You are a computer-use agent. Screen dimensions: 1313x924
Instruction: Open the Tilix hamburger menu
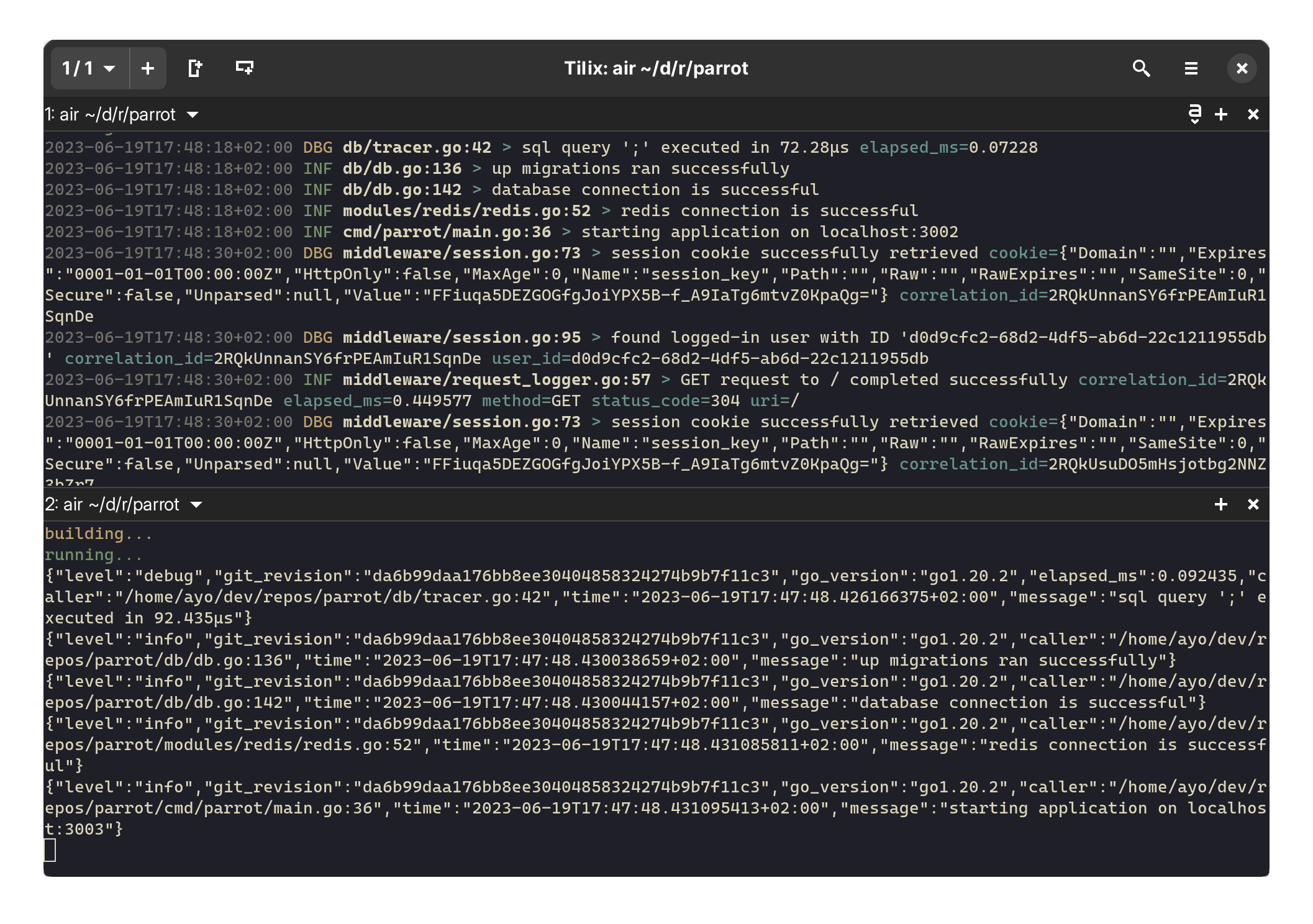pyautogui.click(x=1191, y=68)
